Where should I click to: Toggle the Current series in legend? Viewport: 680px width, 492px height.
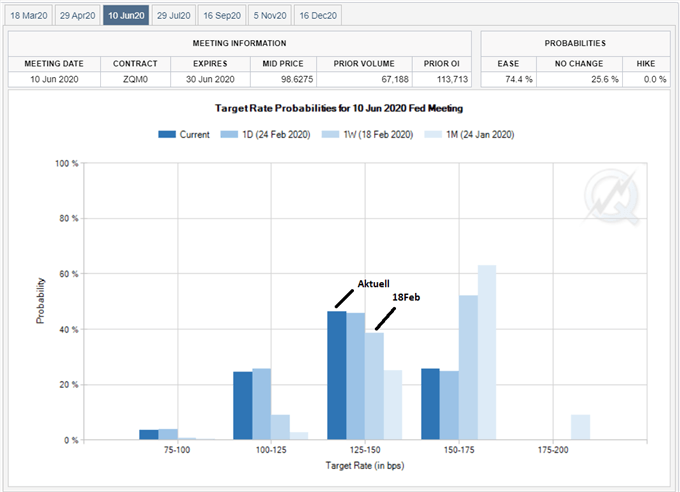(x=184, y=134)
